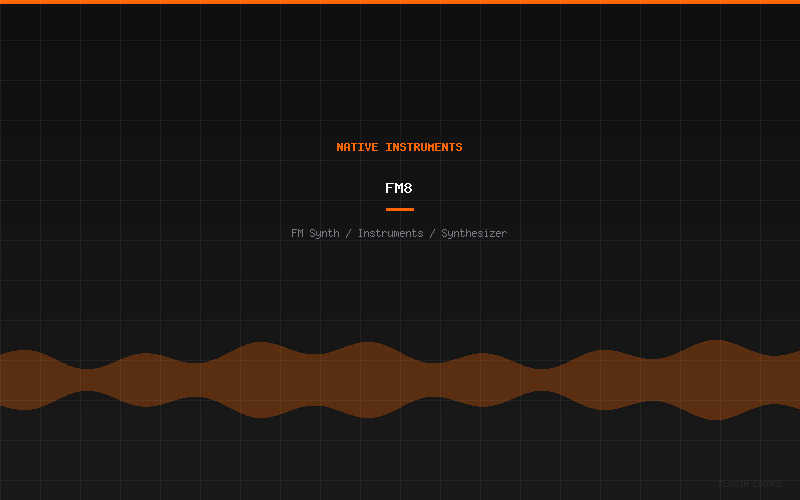The height and width of the screenshot is (500, 800).
Task: Click the orange underline beneath FM8
Action: click(399, 209)
